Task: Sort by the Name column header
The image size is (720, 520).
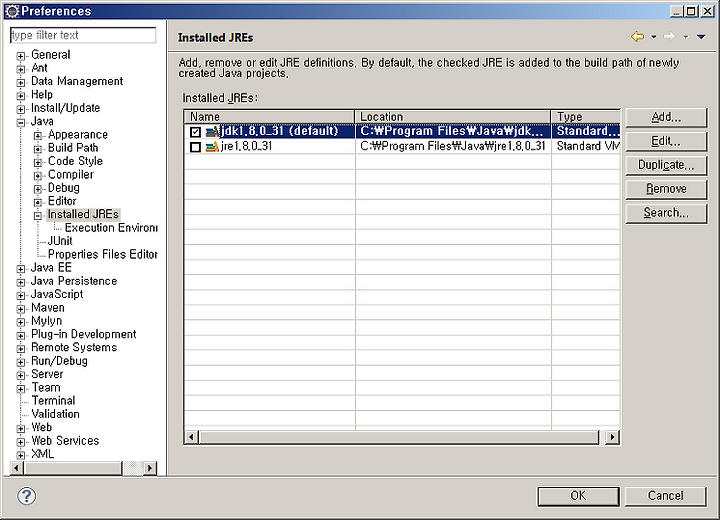Action: point(269,117)
